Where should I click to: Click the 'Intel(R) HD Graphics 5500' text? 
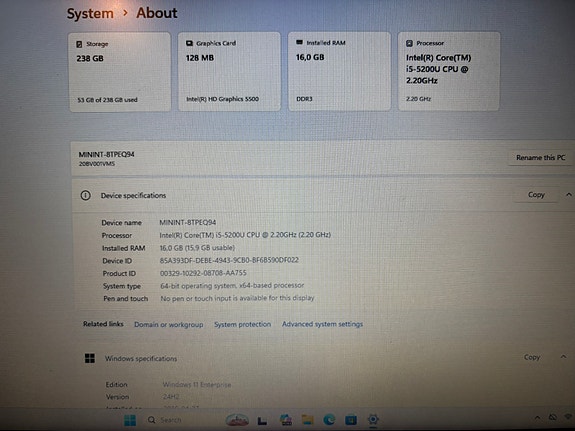coord(223,99)
